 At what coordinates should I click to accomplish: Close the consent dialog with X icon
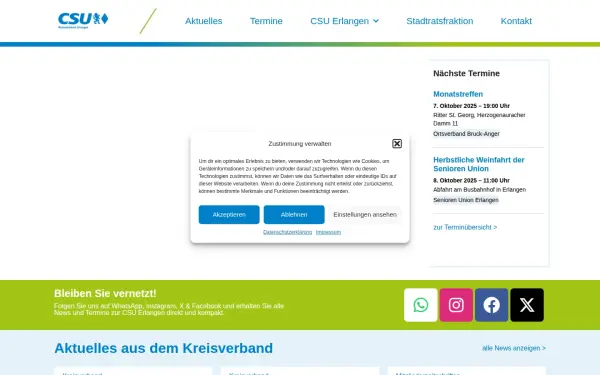click(397, 143)
